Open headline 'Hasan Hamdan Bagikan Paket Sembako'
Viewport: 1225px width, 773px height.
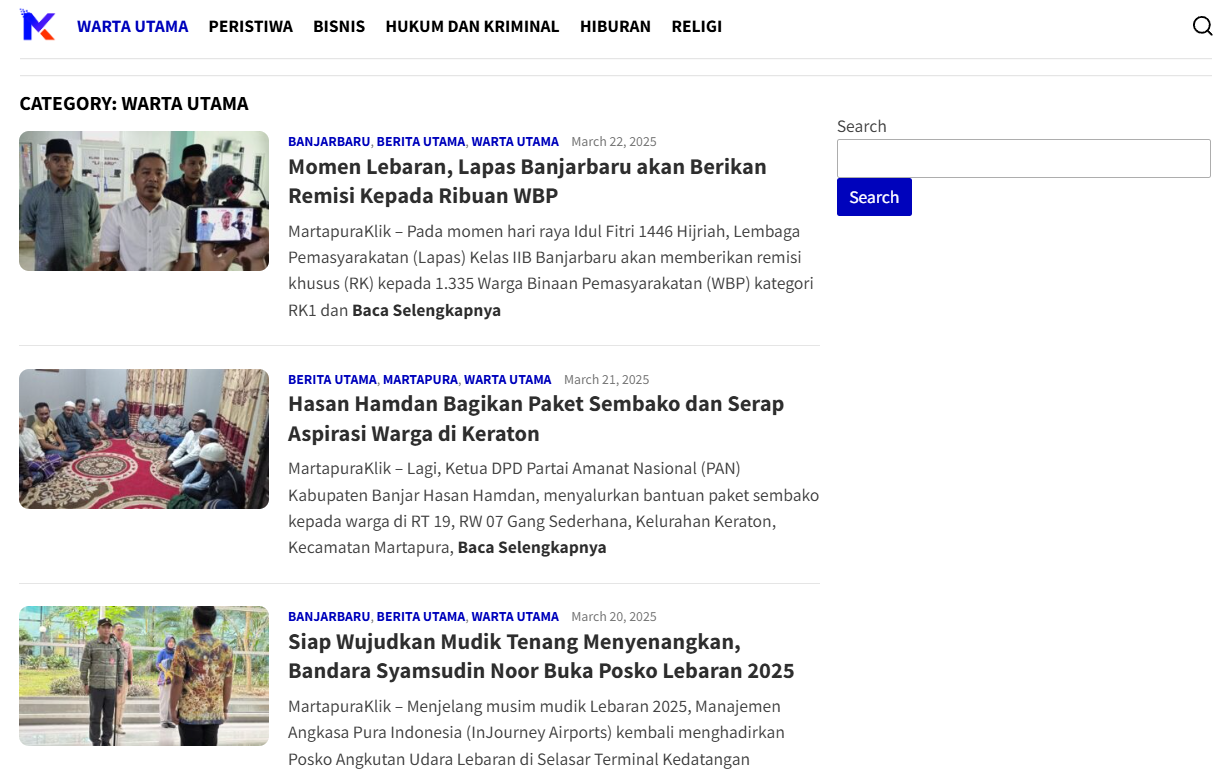point(536,418)
